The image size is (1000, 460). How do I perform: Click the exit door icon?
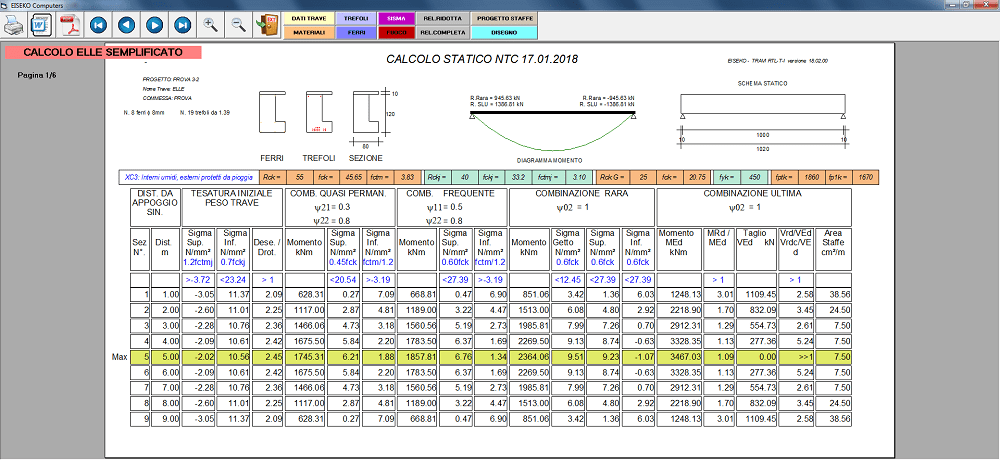[x=267, y=25]
